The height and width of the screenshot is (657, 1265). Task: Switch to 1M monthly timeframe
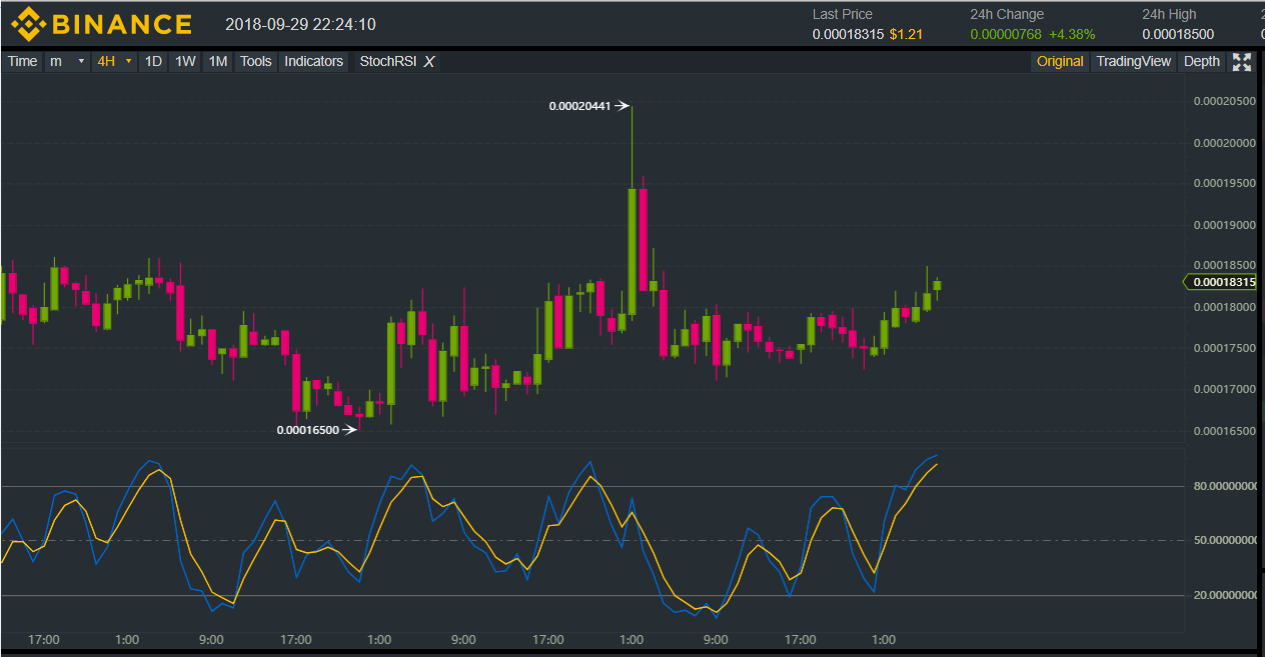pyautogui.click(x=217, y=62)
